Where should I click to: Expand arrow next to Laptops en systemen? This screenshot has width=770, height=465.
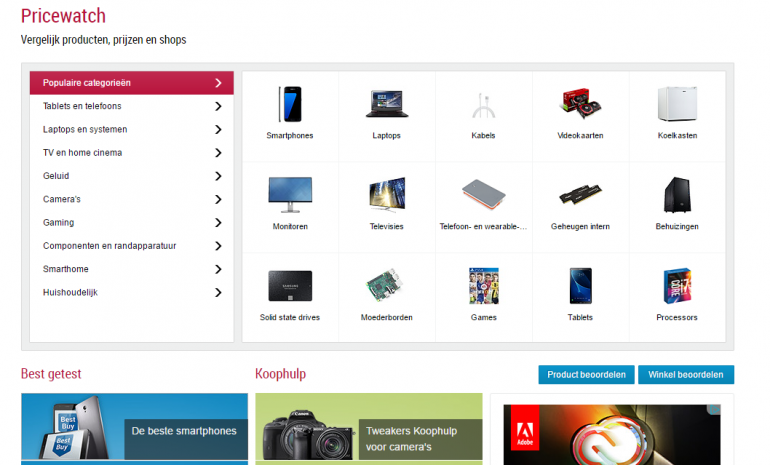click(x=219, y=130)
